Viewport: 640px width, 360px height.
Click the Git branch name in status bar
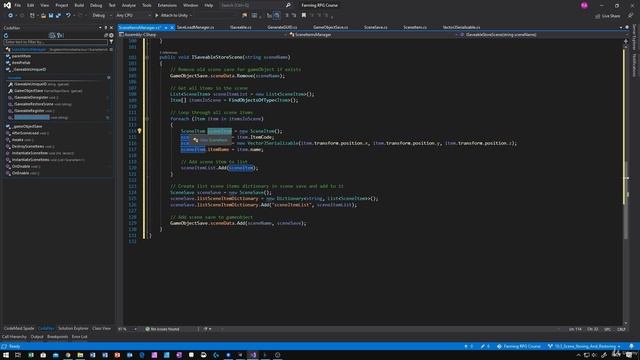point(584,347)
